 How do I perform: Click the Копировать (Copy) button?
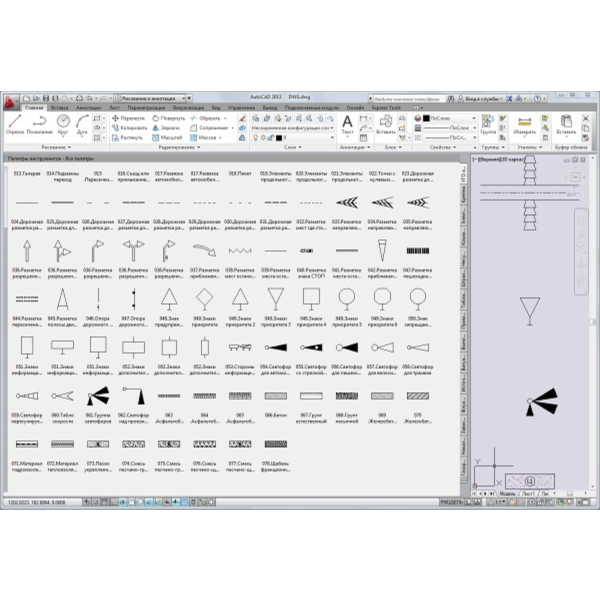click(130, 128)
